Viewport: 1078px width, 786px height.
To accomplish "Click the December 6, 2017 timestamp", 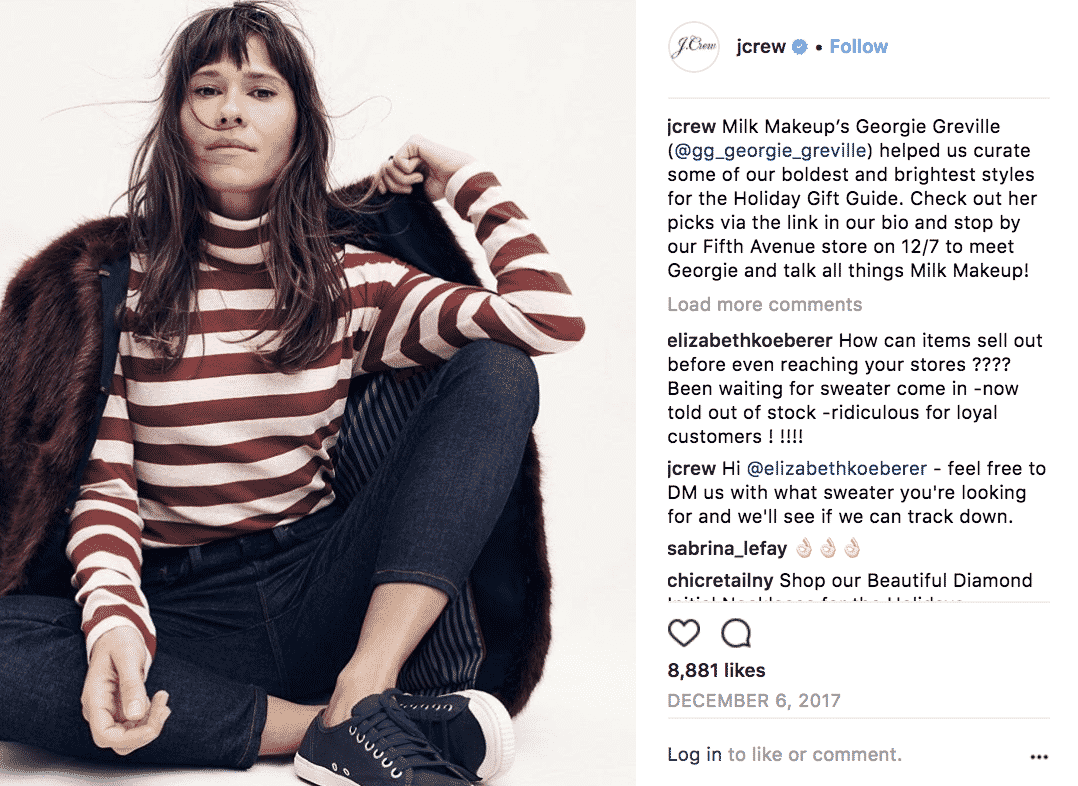I will (754, 701).
